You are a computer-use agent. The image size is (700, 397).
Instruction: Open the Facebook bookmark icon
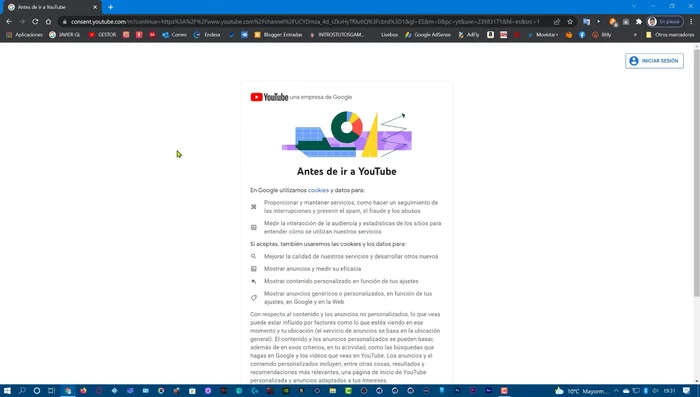click(x=582, y=34)
